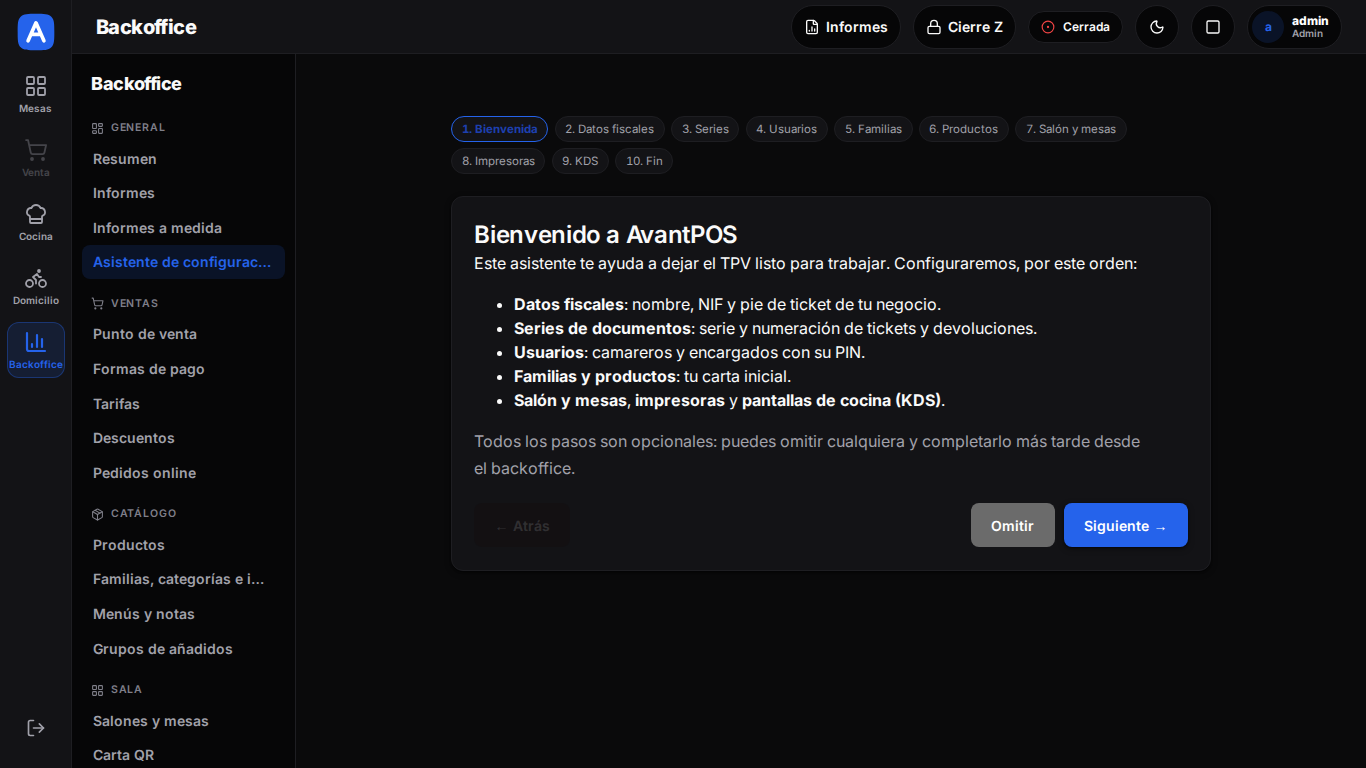
Task: Toggle dark mode with the moon icon
Action: (1157, 27)
